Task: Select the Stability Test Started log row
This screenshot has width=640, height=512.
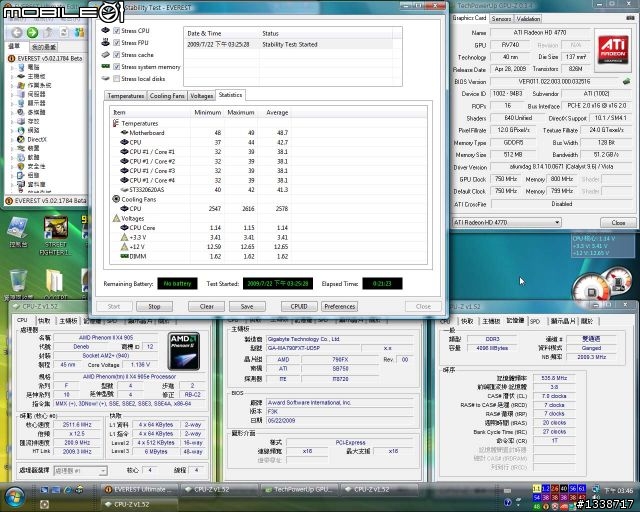Action: pos(288,45)
